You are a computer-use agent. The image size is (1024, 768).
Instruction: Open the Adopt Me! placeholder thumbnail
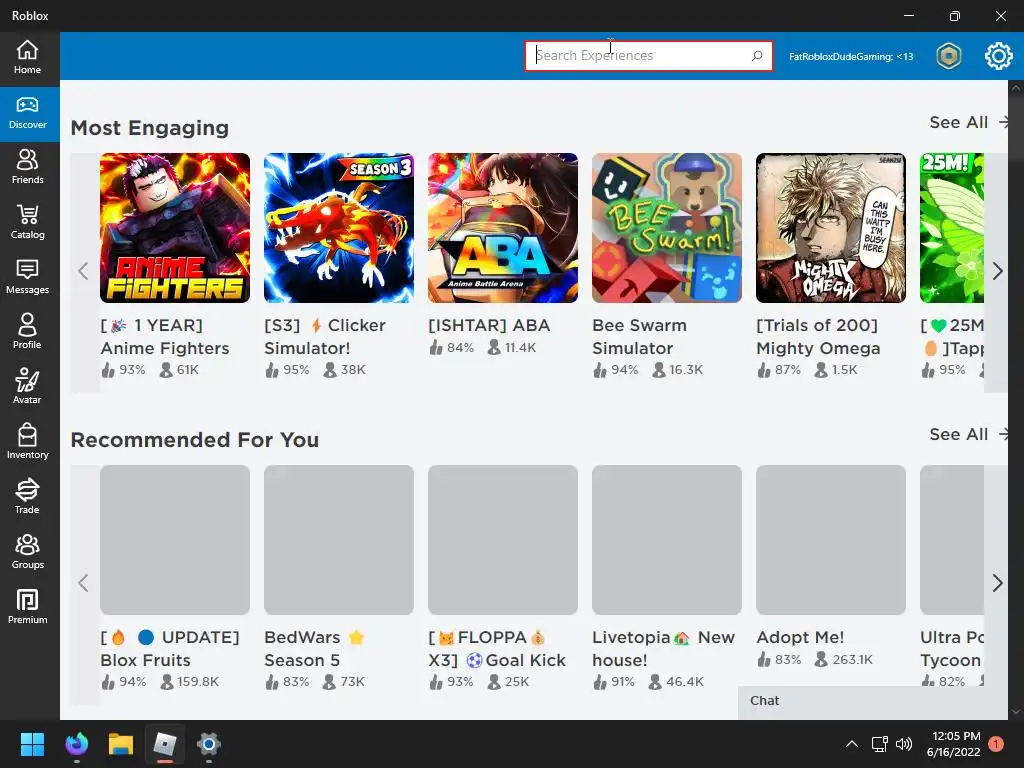click(x=831, y=540)
